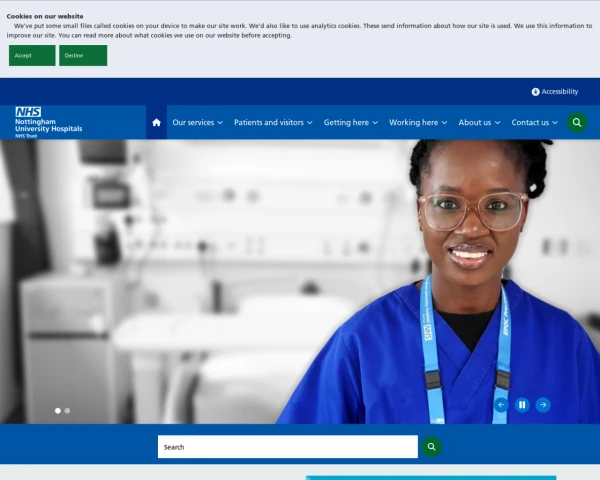Click into the Search input field
Image resolution: width=600 pixels, height=480 pixels.
point(288,447)
